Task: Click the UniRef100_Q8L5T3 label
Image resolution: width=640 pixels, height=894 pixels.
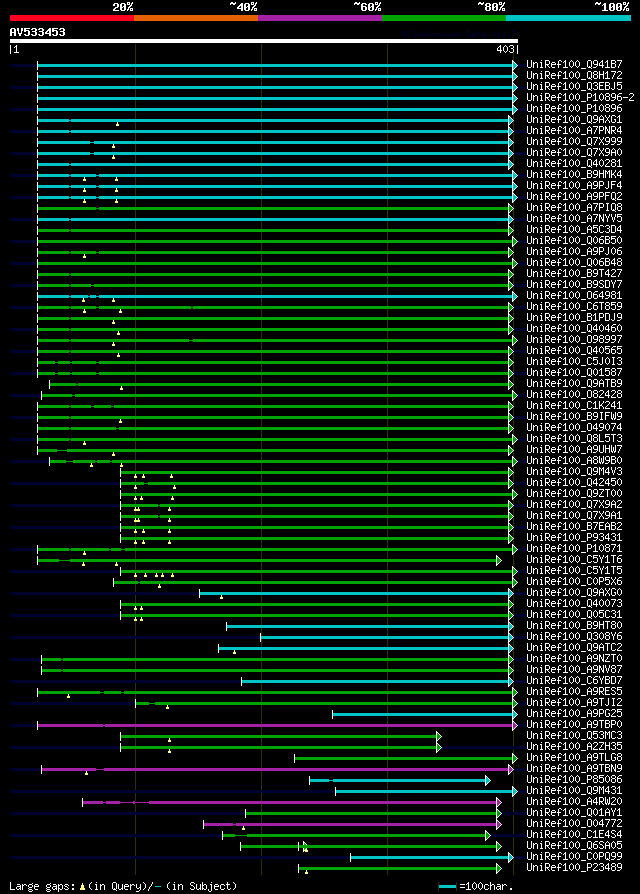Action: (574, 439)
